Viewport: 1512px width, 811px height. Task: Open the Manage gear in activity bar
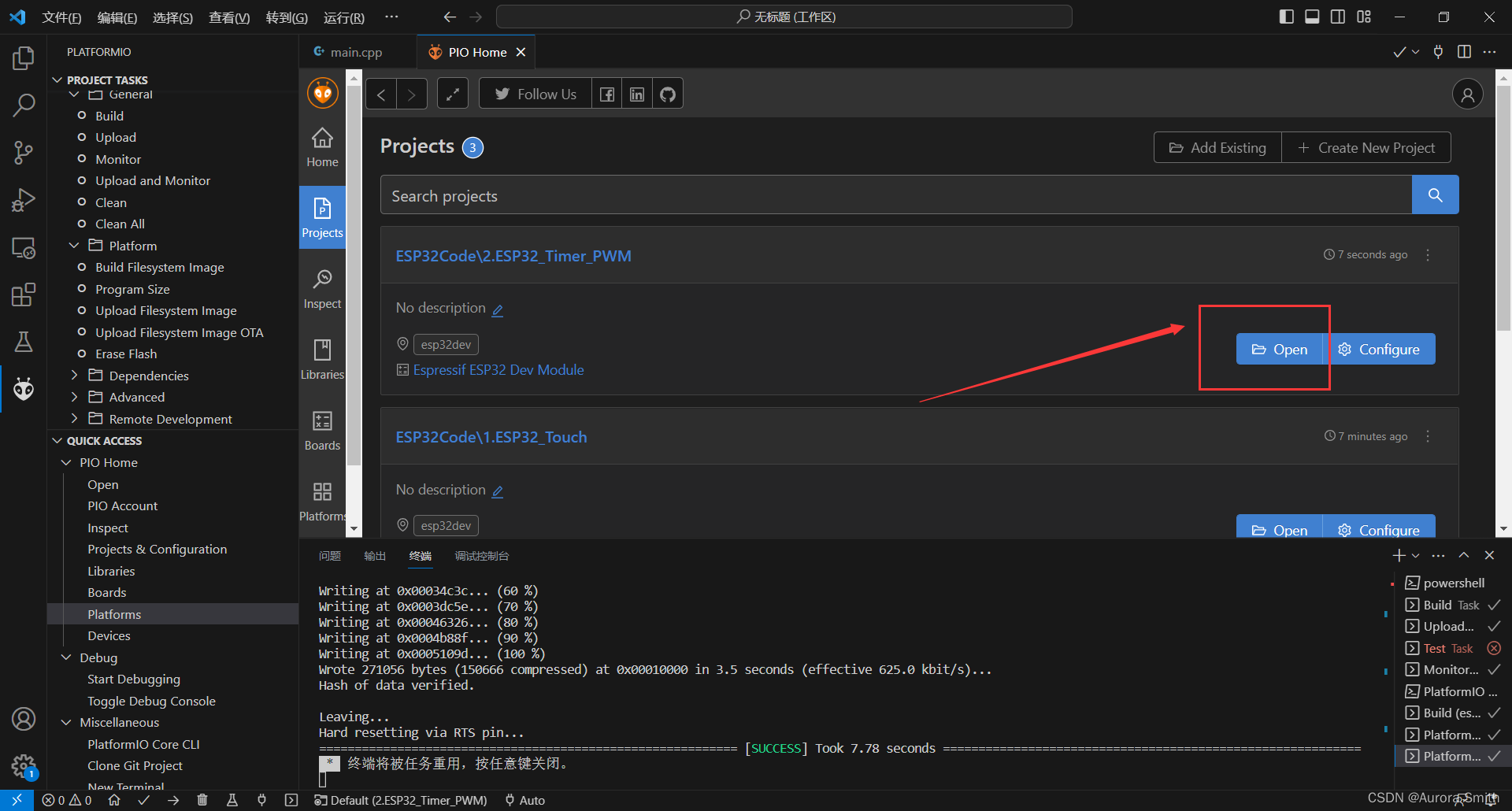pos(24,765)
